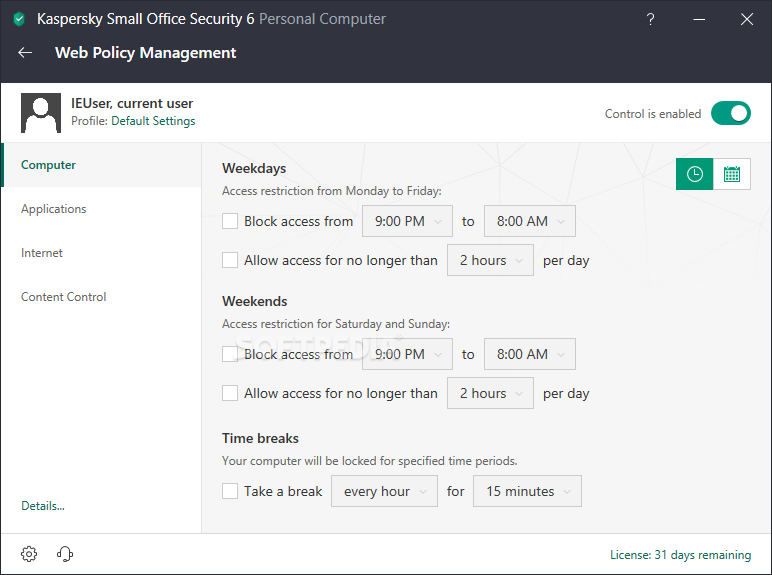Close the Kaspersky window
Viewport: 772px width, 575px height.
(747, 19)
